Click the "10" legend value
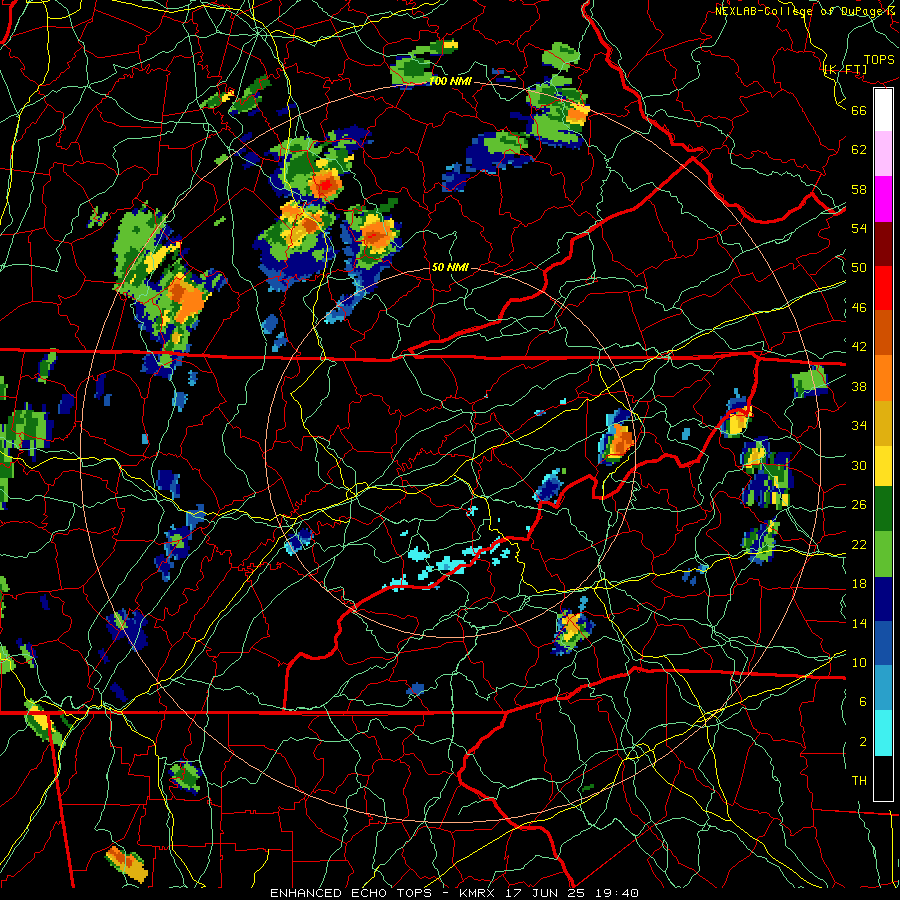This screenshot has height=900, width=900. [x=859, y=662]
